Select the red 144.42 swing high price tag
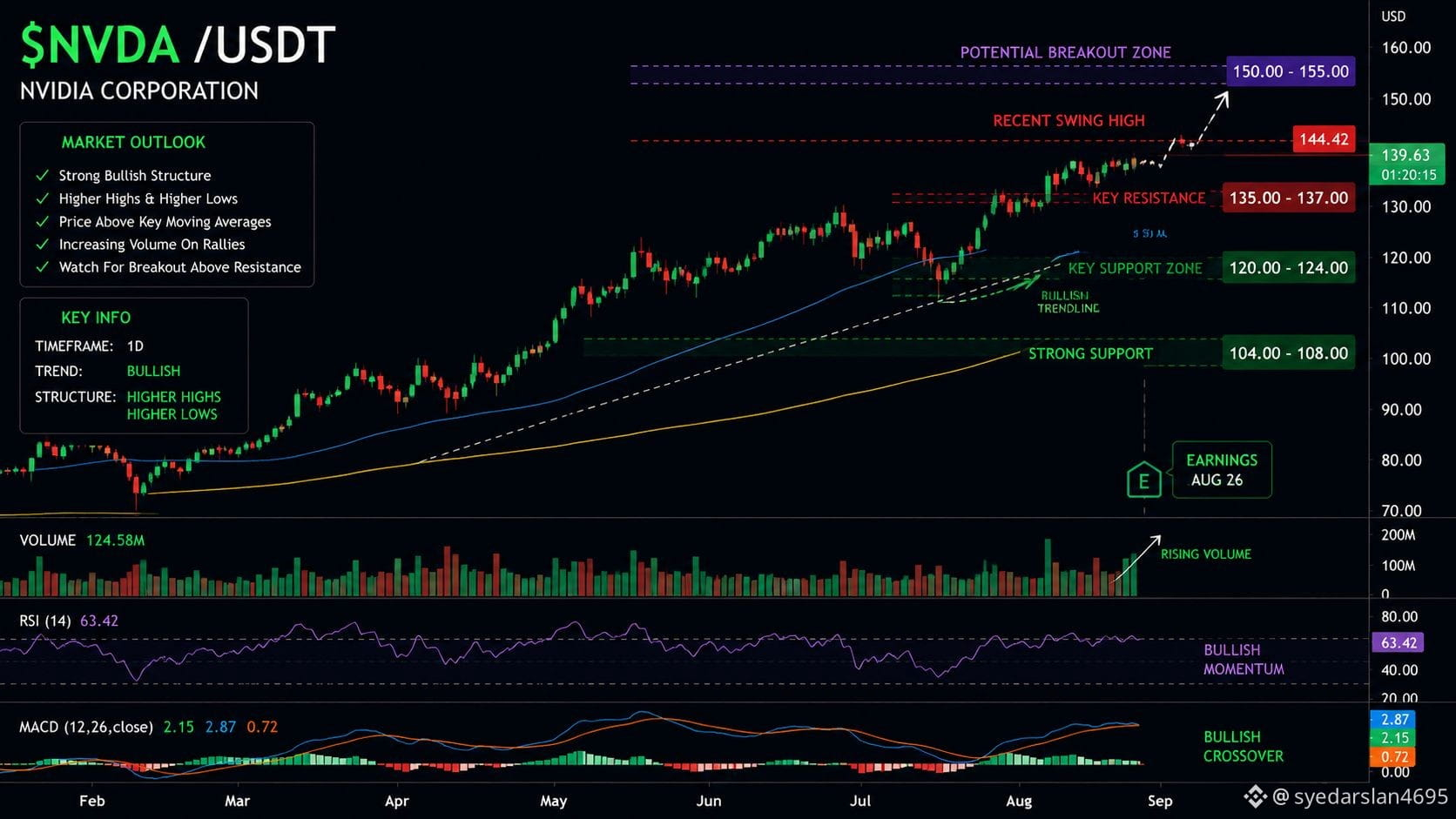The height and width of the screenshot is (819, 1456). pyautogui.click(x=1324, y=139)
